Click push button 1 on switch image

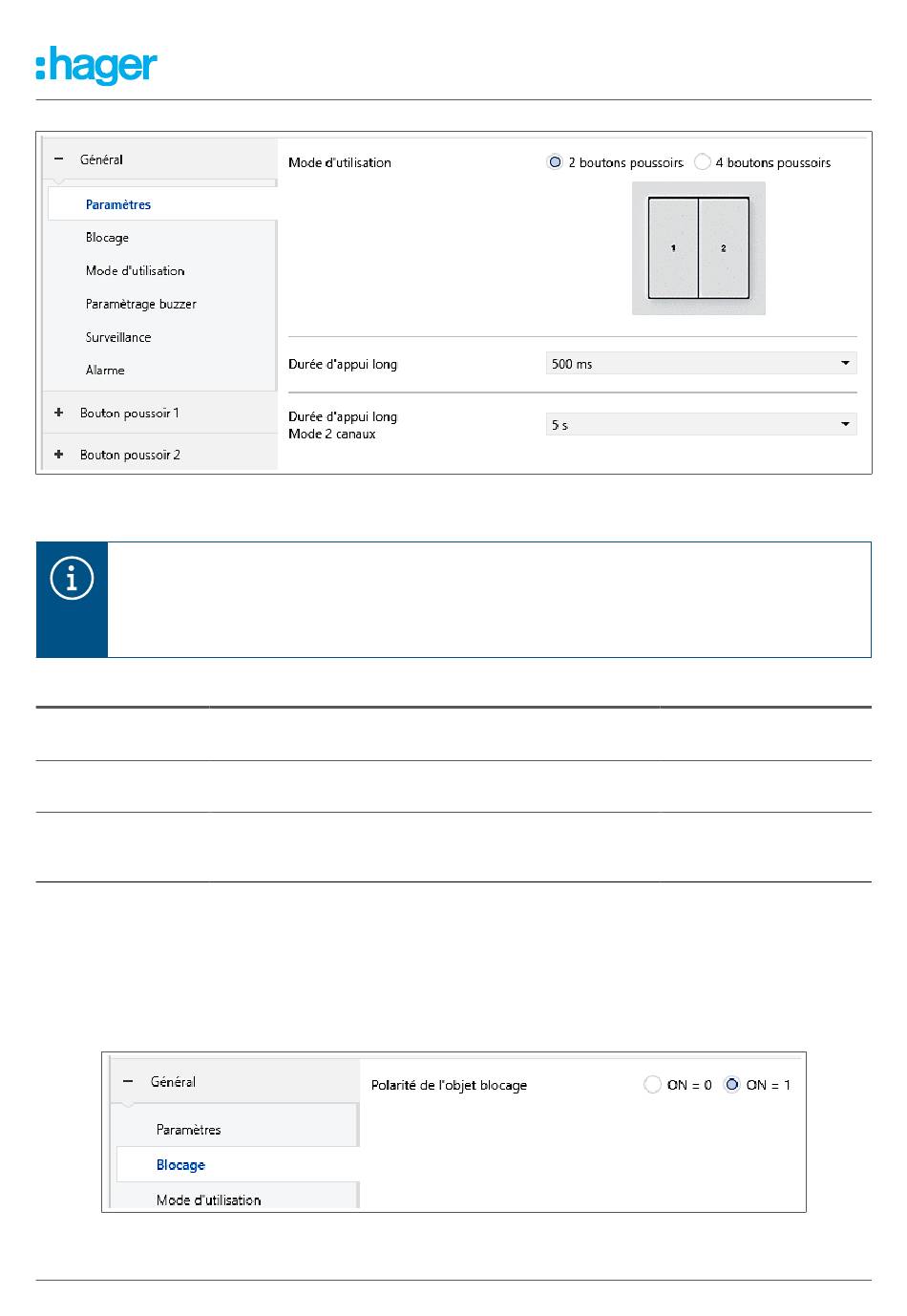pos(673,248)
